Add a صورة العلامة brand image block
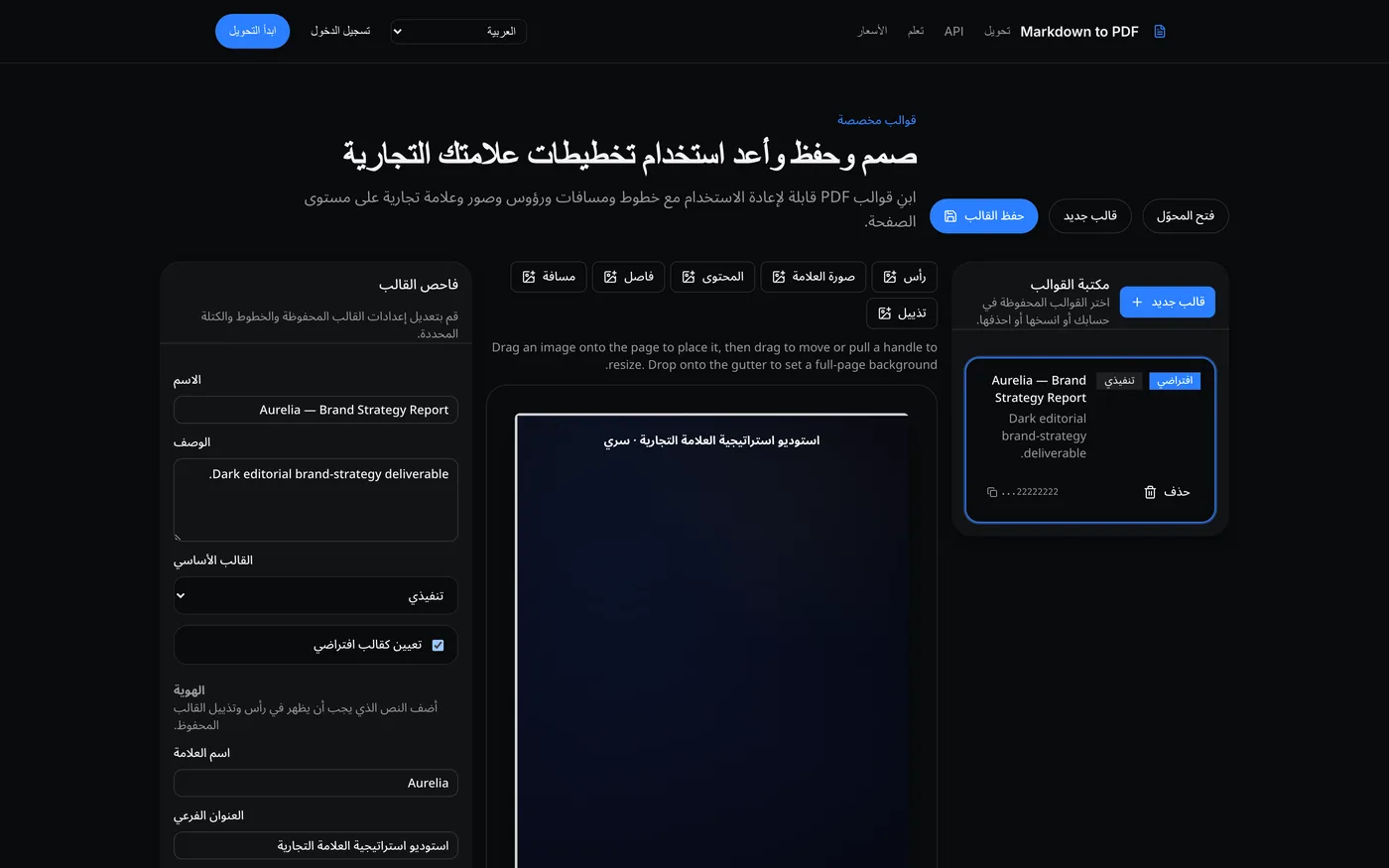Viewport: 1389px width, 868px height. (x=814, y=277)
